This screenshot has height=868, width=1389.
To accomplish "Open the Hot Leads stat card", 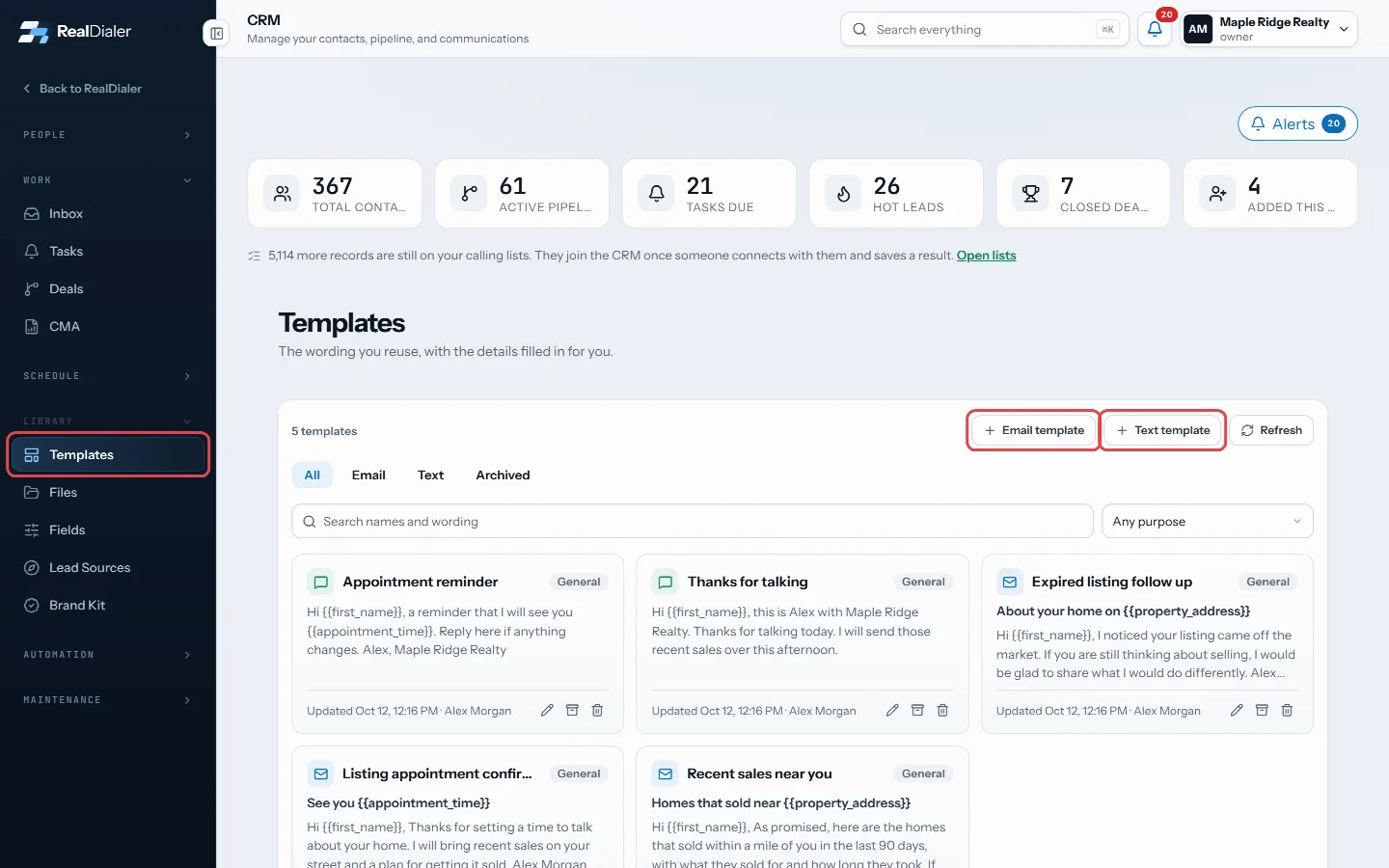I will coord(896,194).
